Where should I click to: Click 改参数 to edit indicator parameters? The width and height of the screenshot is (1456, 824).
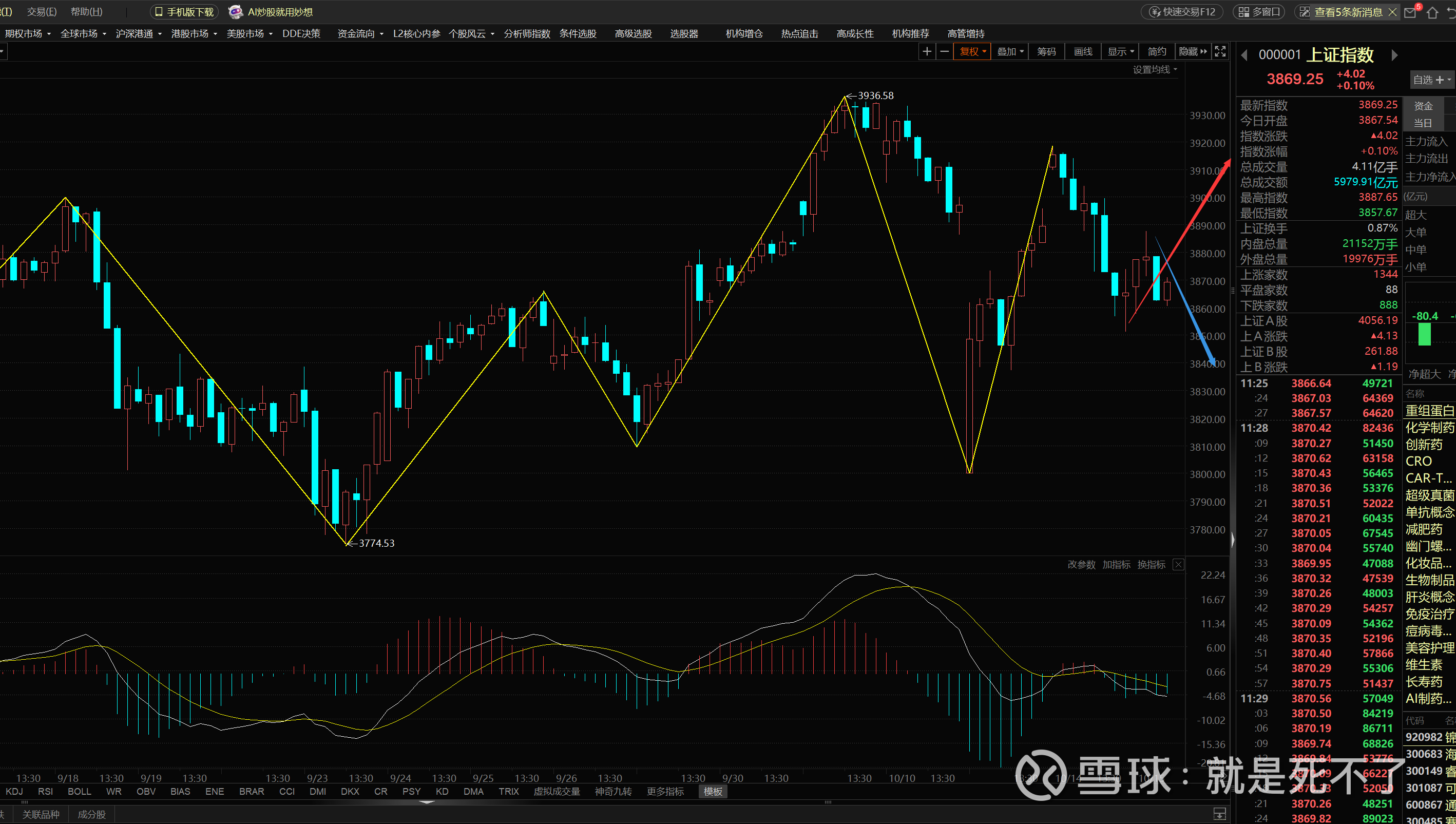point(1081,564)
